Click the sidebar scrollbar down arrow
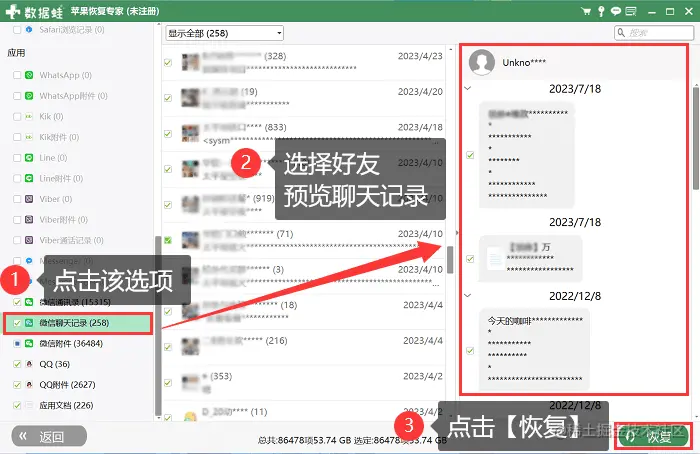This screenshot has width=700, height=454. (158, 417)
